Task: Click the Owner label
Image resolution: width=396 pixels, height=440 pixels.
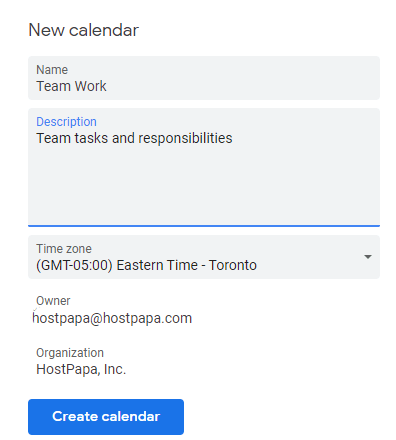Action: pos(53,301)
